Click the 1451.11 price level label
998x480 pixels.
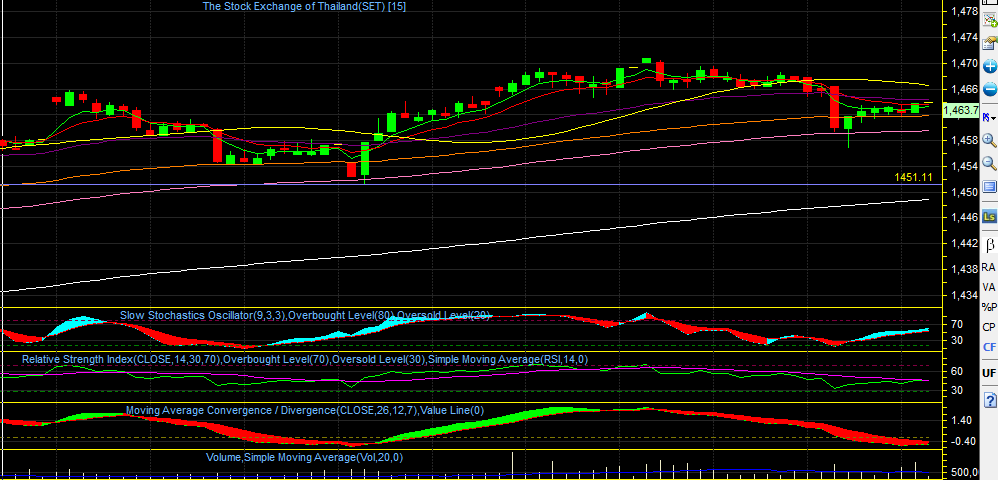(x=913, y=178)
